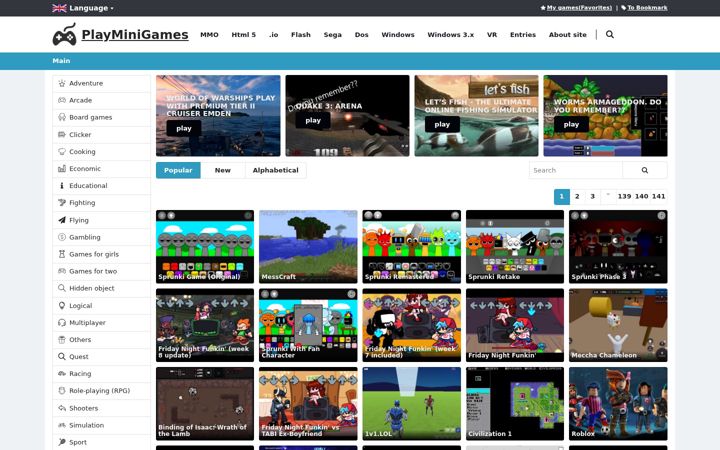Go to page 141
The width and height of the screenshot is (720, 450).
658,197
